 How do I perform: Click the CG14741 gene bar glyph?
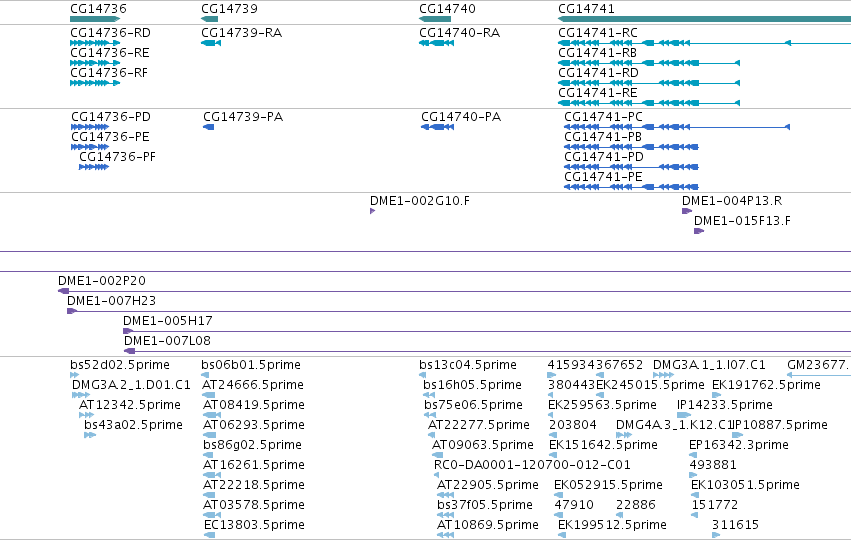click(704, 19)
